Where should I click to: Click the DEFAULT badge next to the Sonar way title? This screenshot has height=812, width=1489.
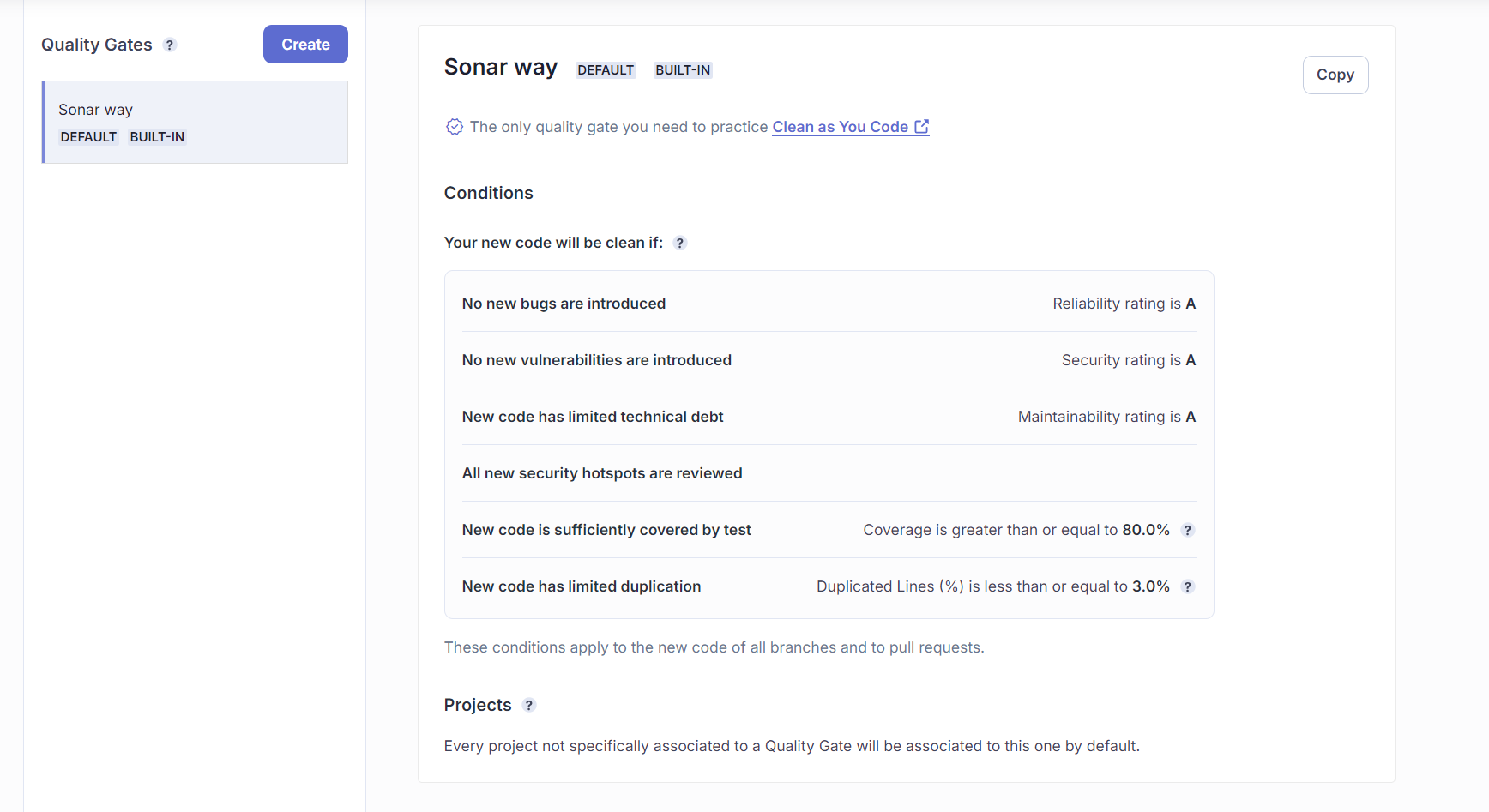pos(606,70)
